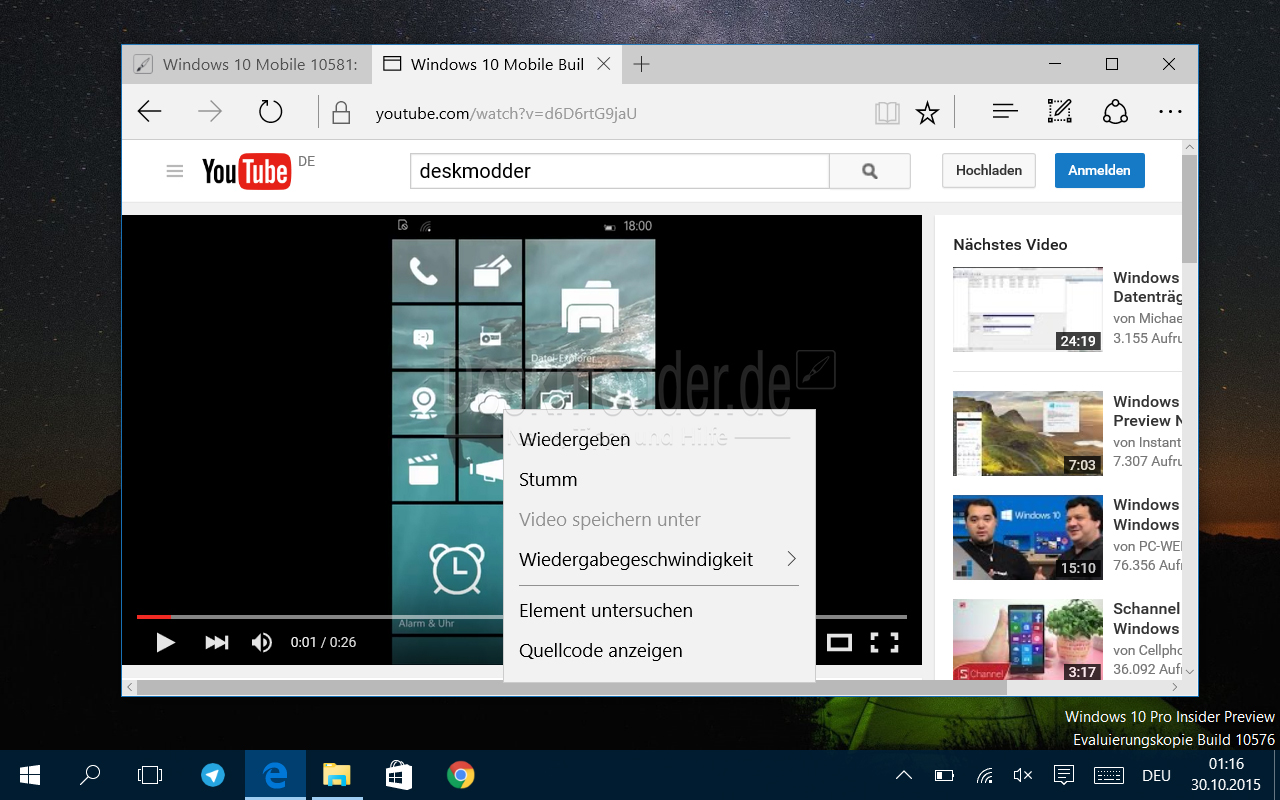Viewport: 1280px width, 800px height.
Task: Select Element untersuchen menu entry
Action: 660,611
